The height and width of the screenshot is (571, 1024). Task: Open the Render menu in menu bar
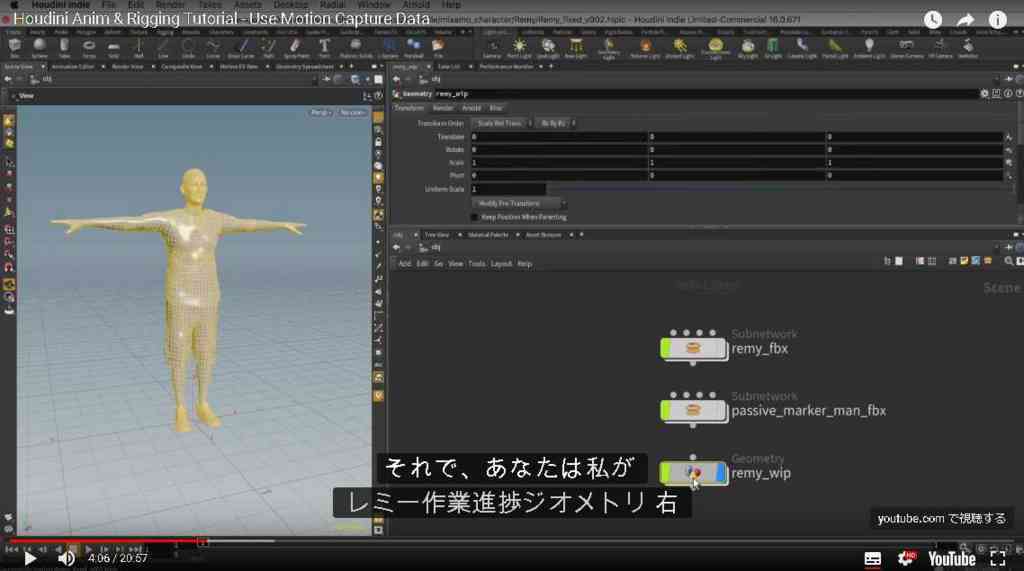point(170,5)
